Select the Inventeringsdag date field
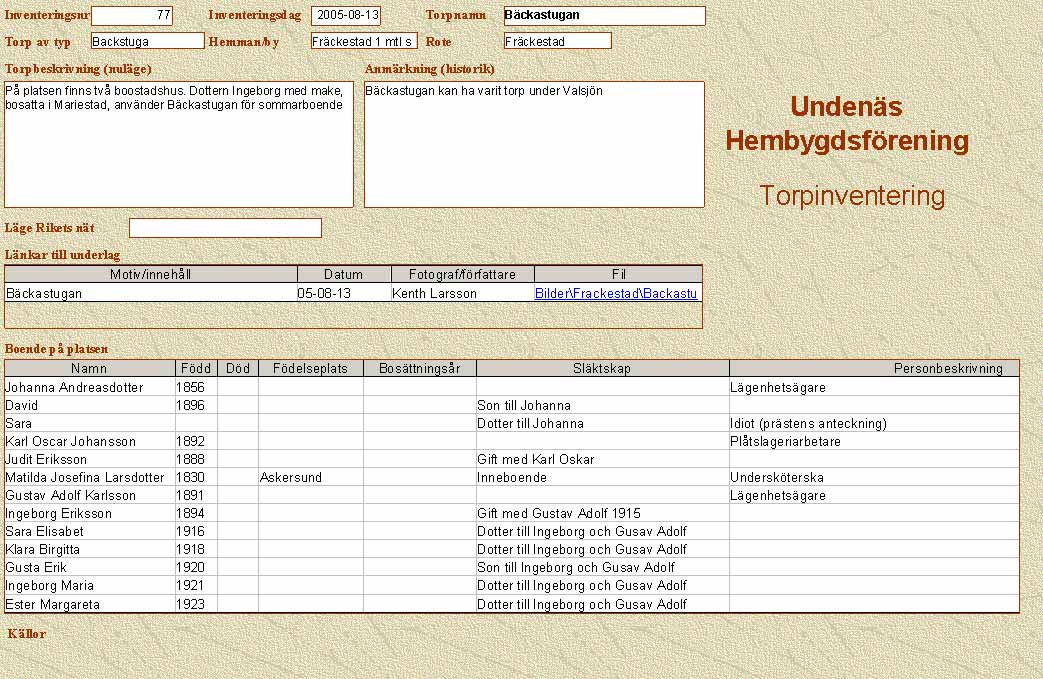 tap(346, 16)
